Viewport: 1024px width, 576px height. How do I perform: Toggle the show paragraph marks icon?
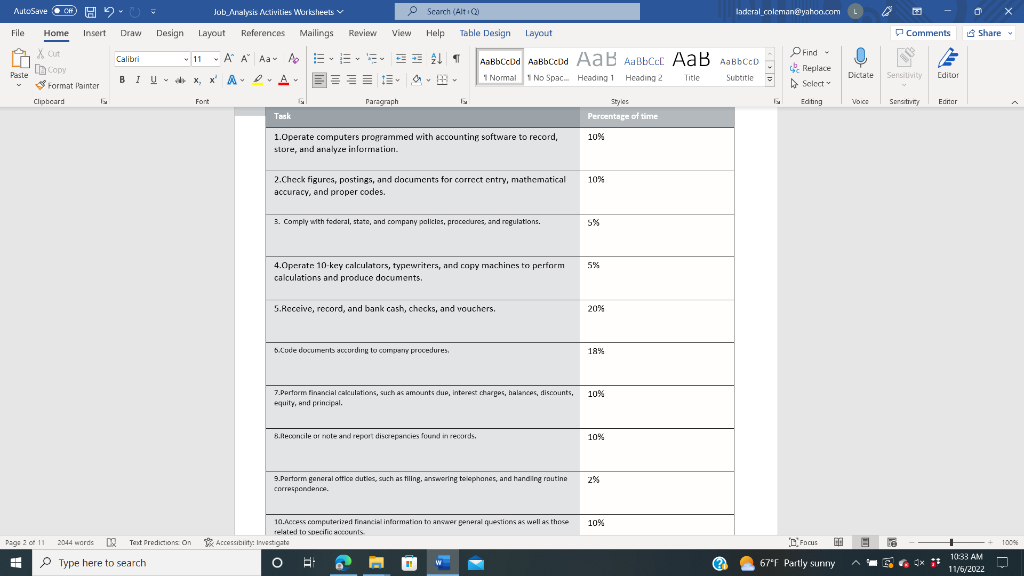(454, 58)
